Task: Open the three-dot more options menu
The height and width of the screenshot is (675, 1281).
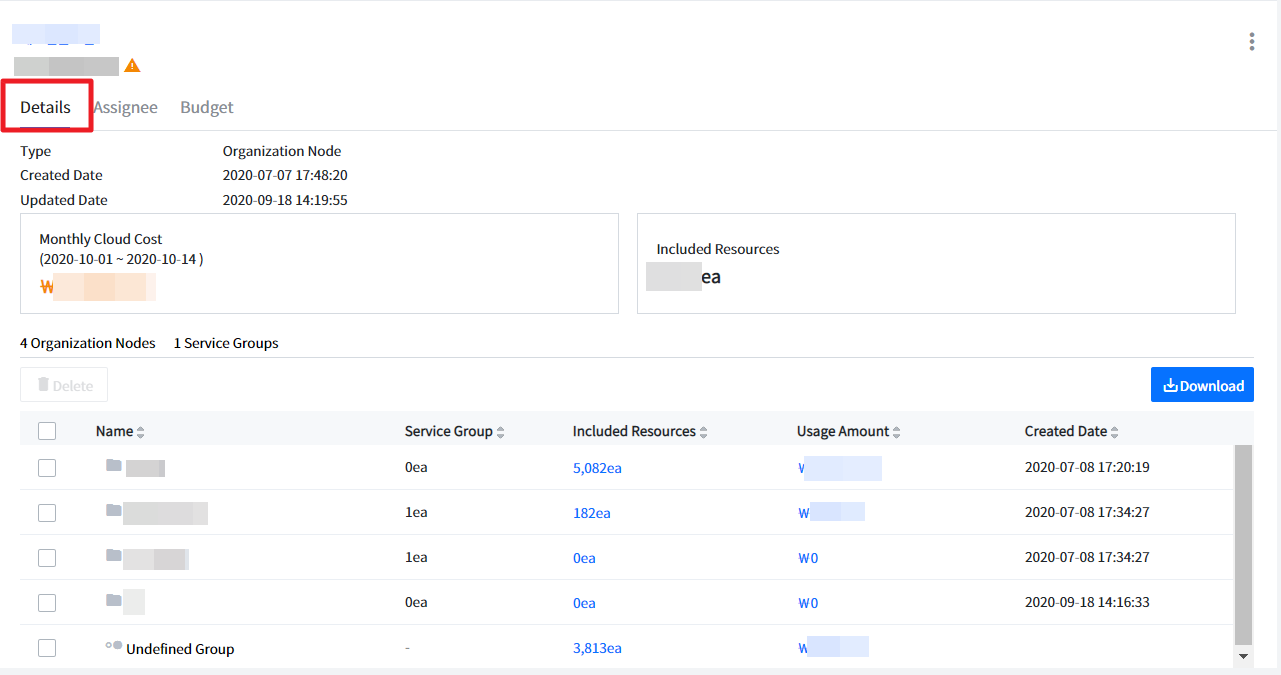Action: pos(1251,42)
